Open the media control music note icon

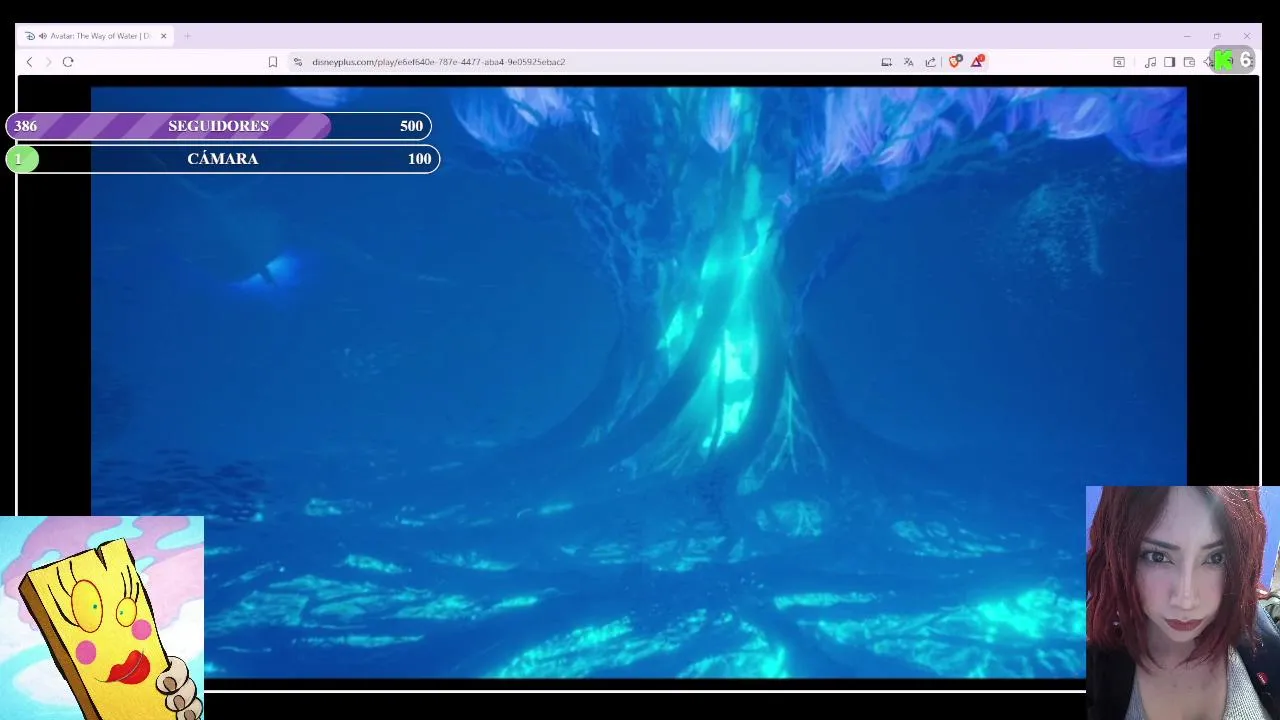pos(1150,62)
